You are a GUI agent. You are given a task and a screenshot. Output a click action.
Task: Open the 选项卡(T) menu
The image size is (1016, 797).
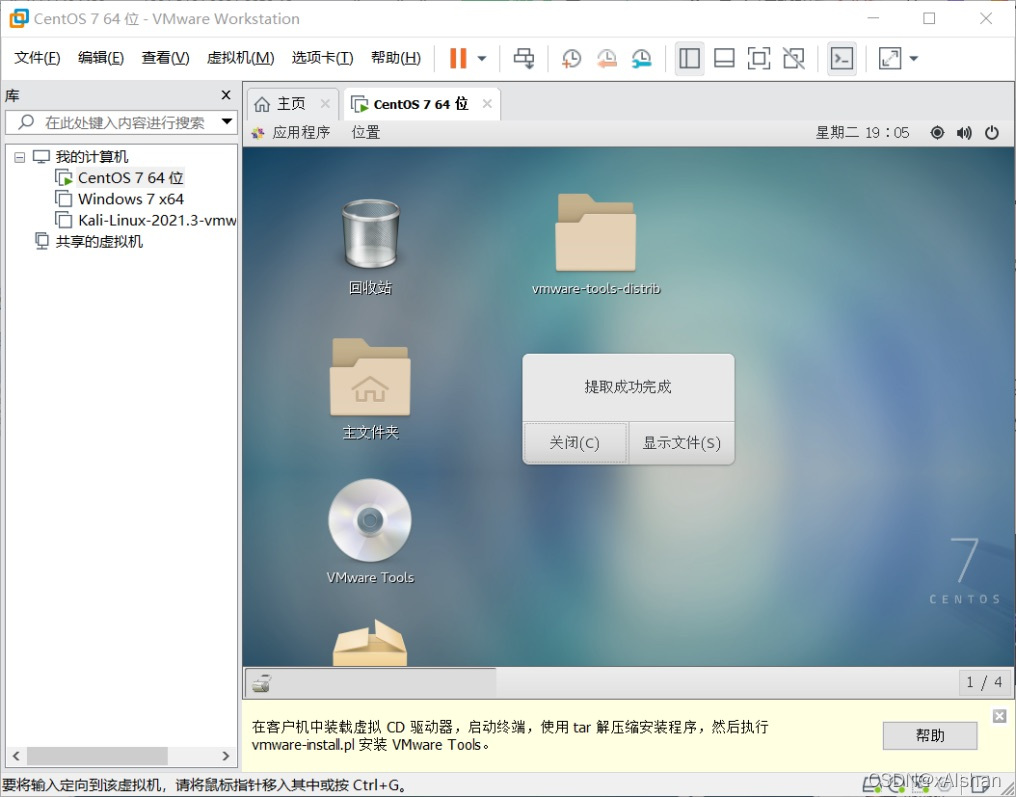click(322, 58)
